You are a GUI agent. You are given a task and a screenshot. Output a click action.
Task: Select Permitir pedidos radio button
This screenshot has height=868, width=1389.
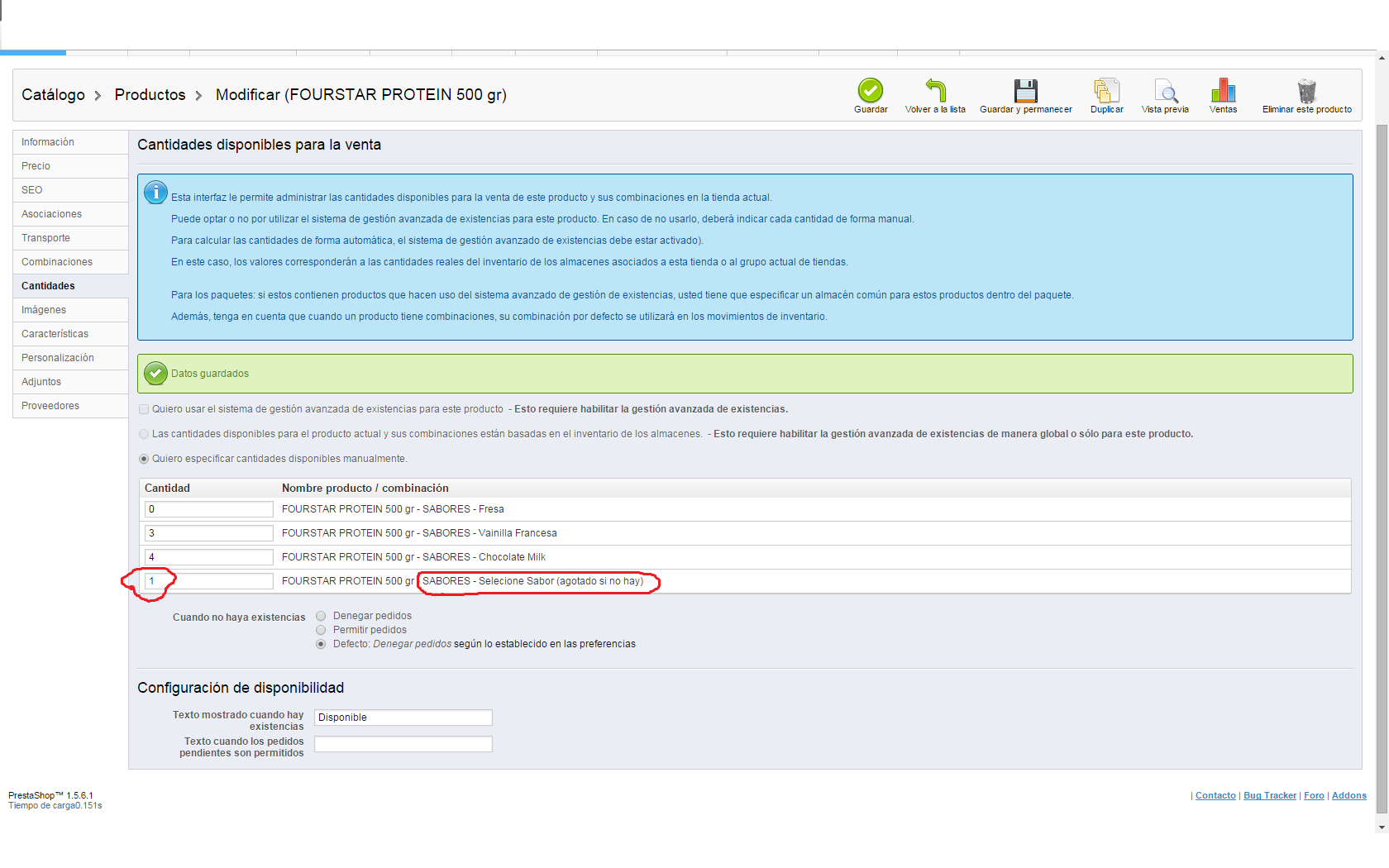[x=321, y=630]
